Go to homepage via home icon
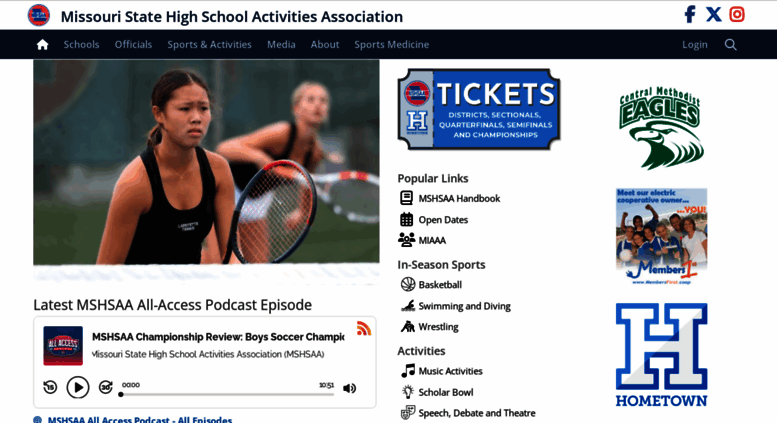Viewport: 777px width, 423px height. [43, 45]
